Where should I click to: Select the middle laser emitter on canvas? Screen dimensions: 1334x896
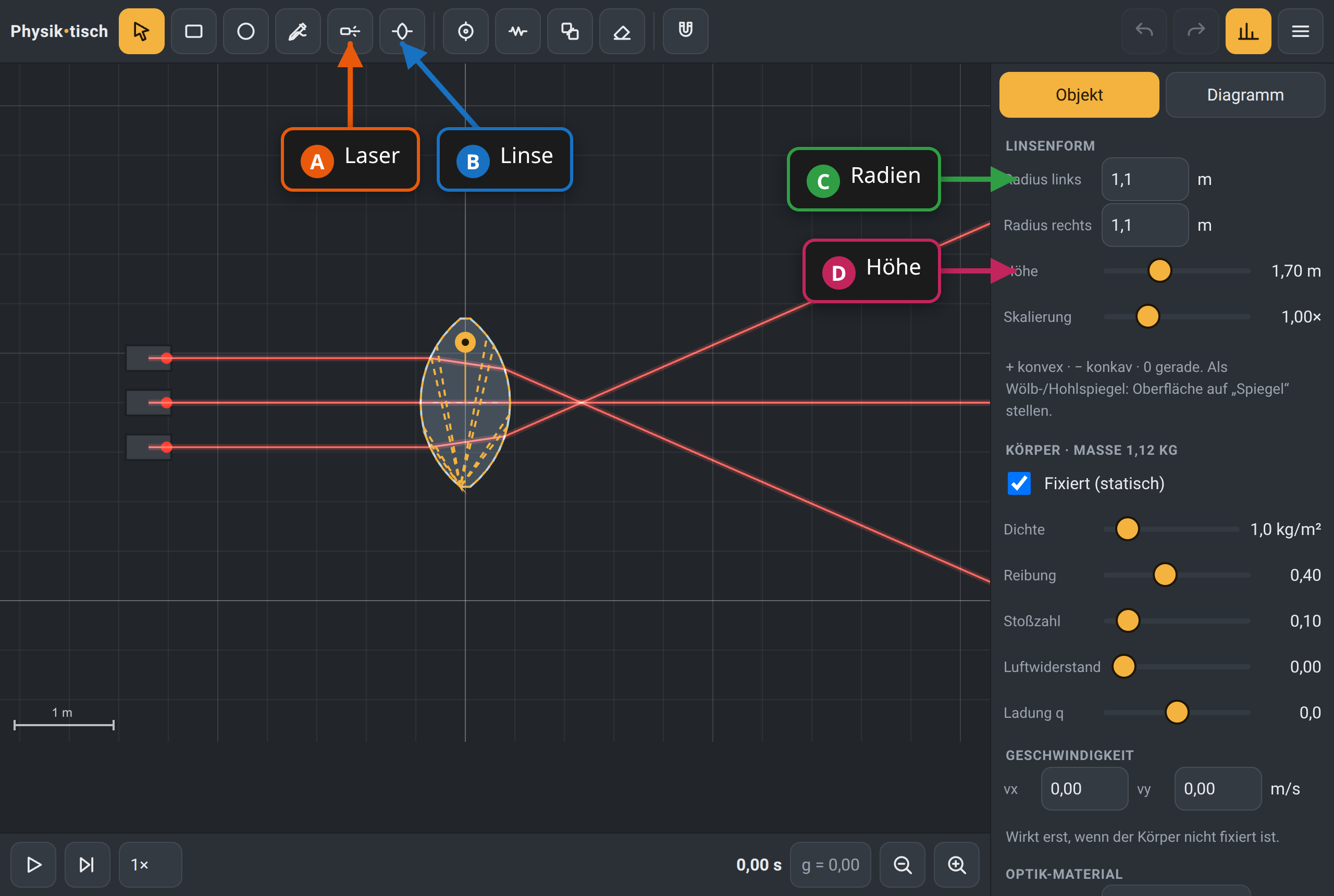coord(149,403)
